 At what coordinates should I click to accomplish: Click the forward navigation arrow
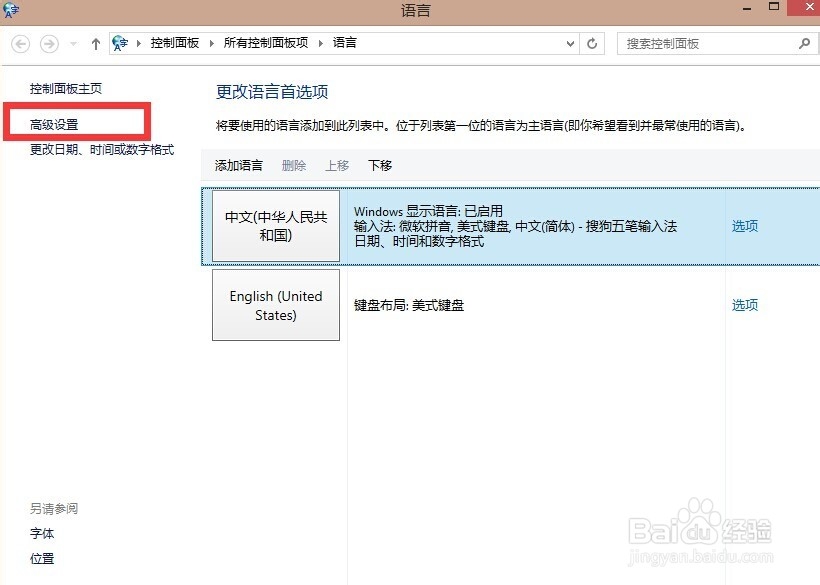[x=48, y=43]
